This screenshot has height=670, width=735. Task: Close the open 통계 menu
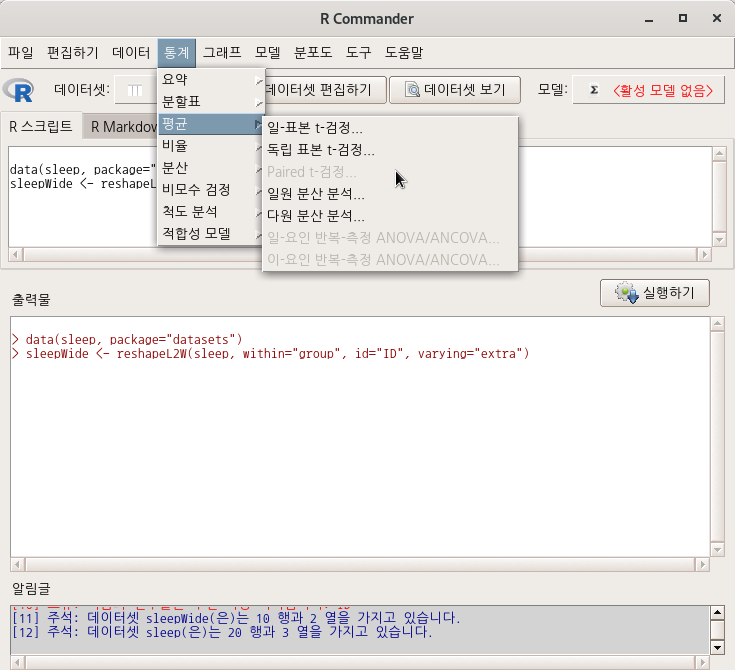[177, 52]
